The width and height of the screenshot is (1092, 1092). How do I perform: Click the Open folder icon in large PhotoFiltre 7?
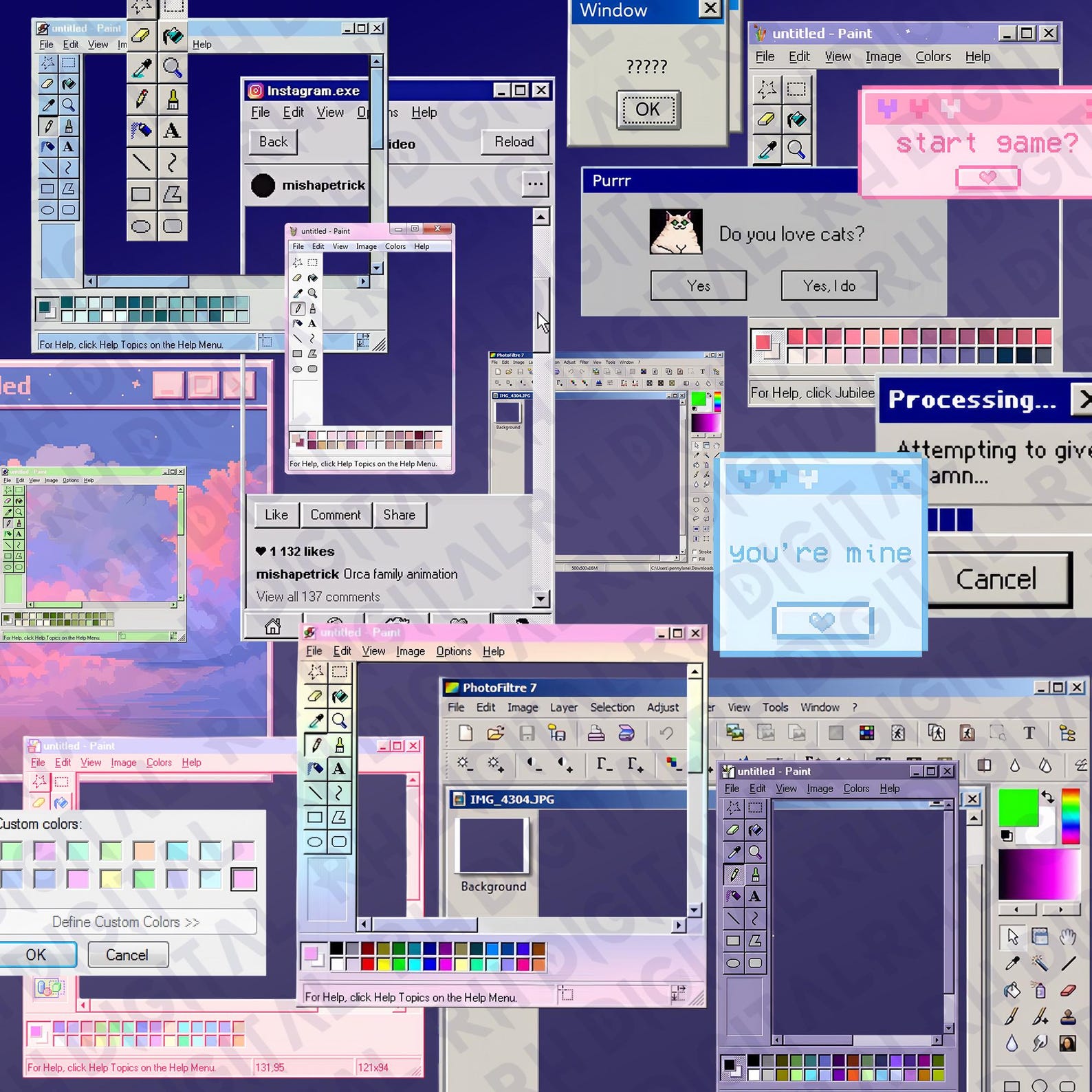[495, 733]
